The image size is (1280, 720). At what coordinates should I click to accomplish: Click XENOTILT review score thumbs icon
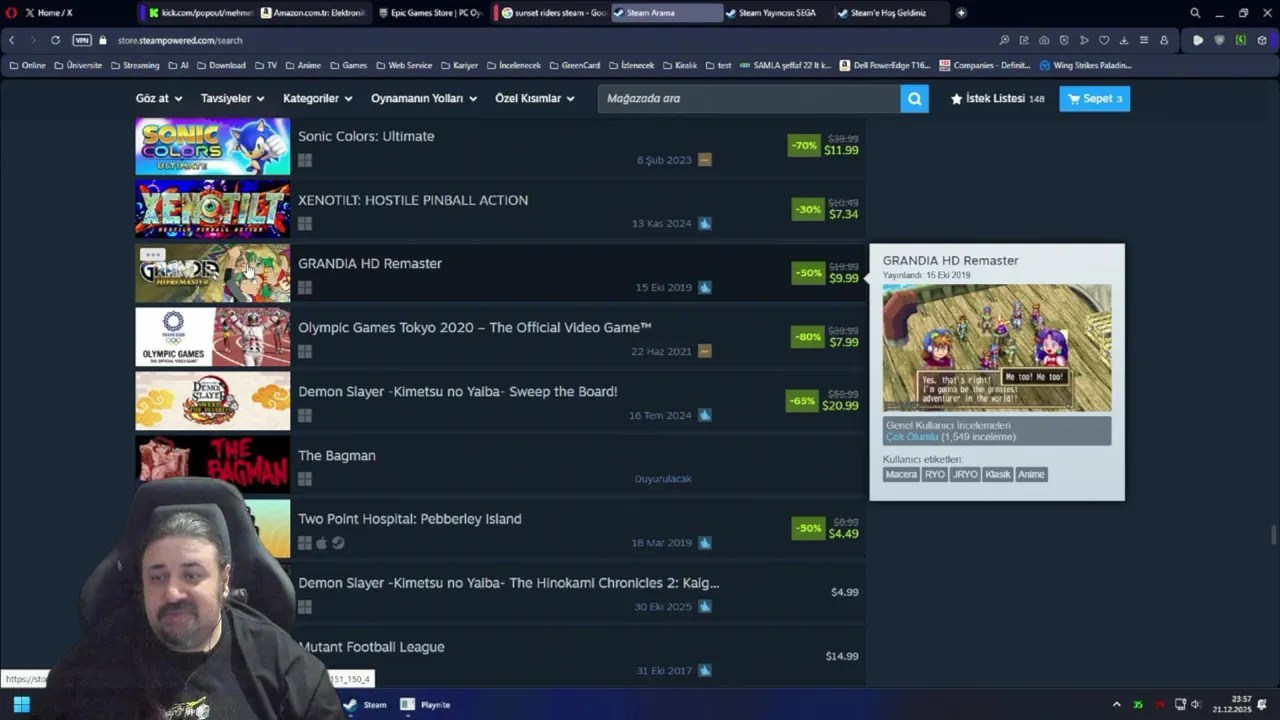coord(705,224)
